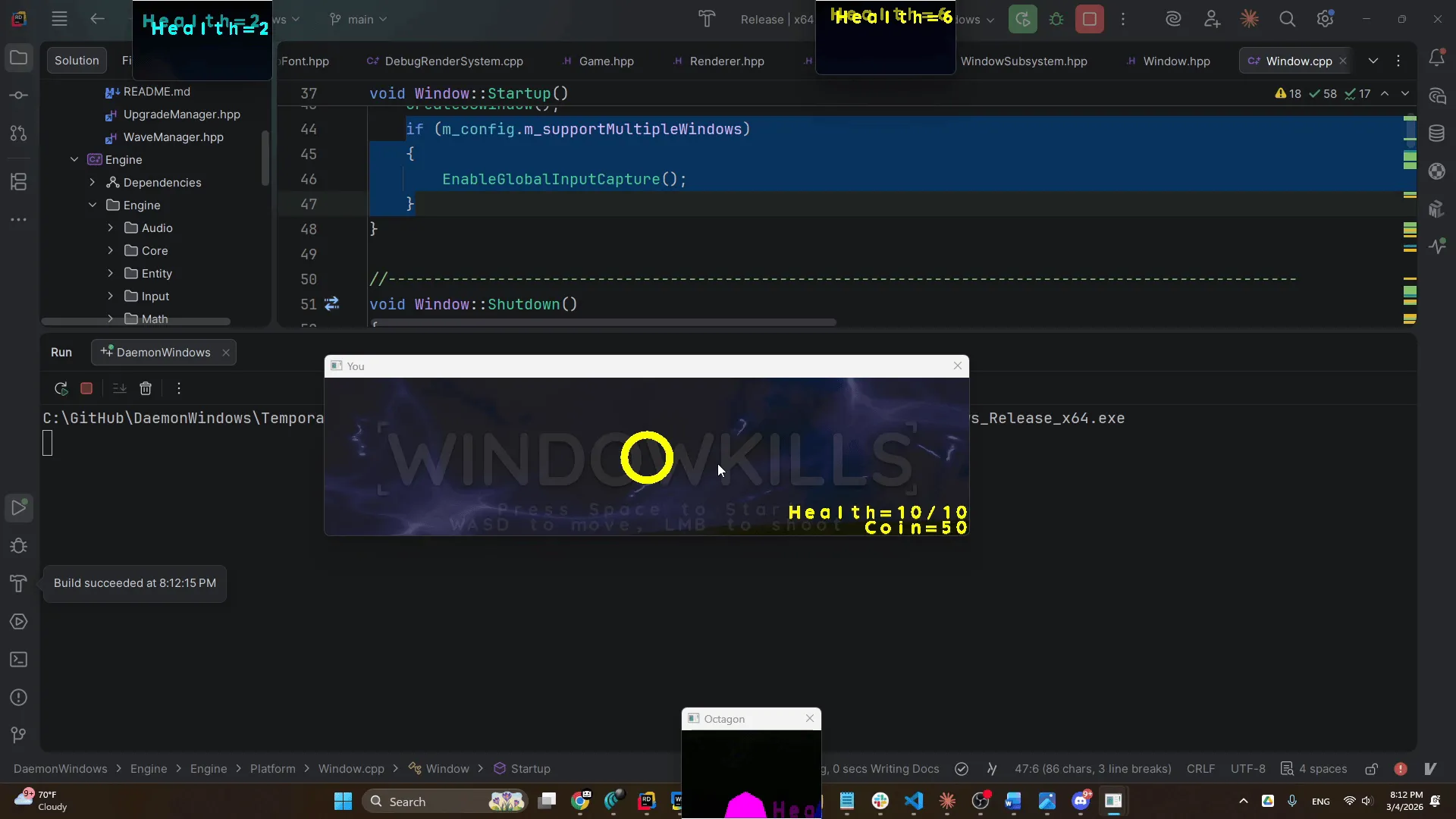This screenshot has width=1456, height=819.
Task: Toggle read-only lock icon in status bar
Action: (x=1371, y=769)
